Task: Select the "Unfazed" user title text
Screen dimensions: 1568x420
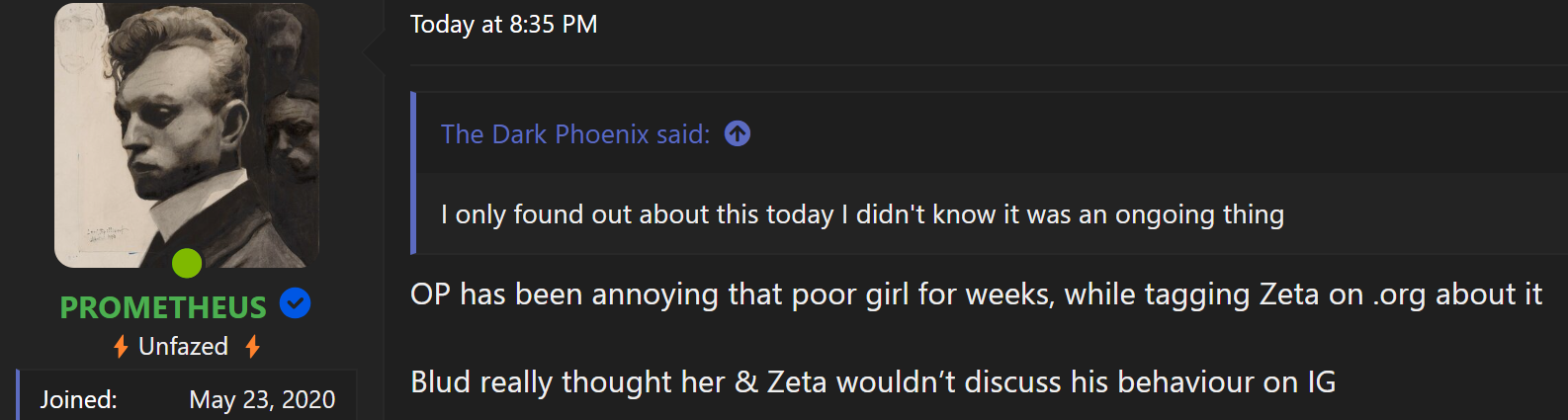Action: point(184,347)
